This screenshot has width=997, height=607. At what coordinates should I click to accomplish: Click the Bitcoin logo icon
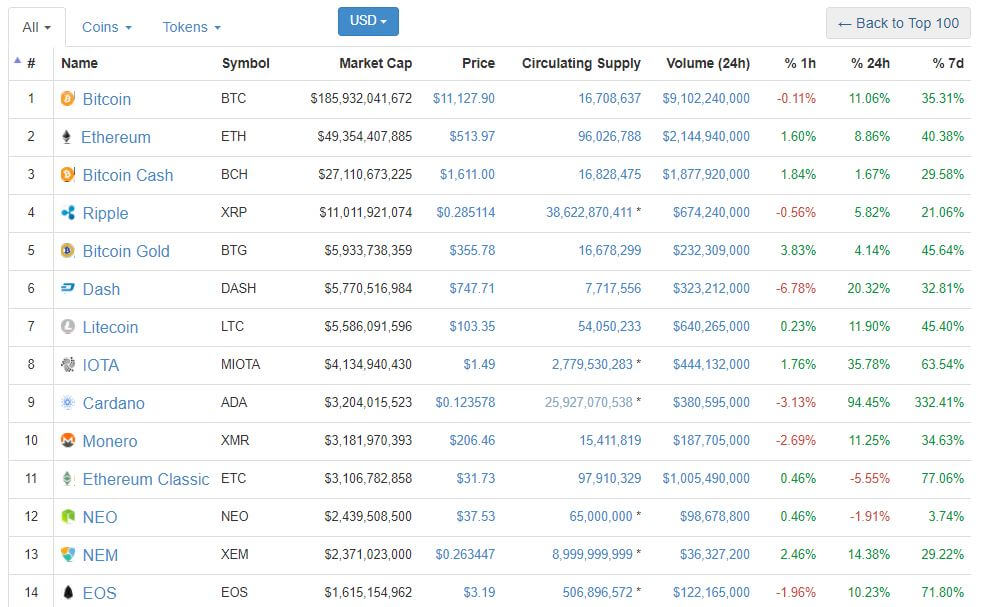67,99
